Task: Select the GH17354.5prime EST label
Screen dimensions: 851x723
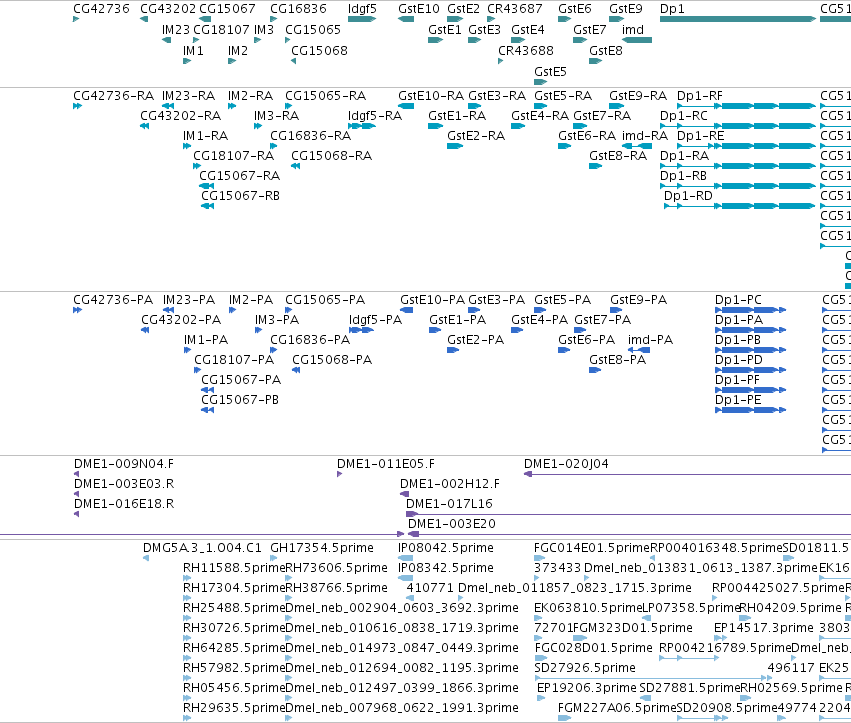Action: coord(322,548)
